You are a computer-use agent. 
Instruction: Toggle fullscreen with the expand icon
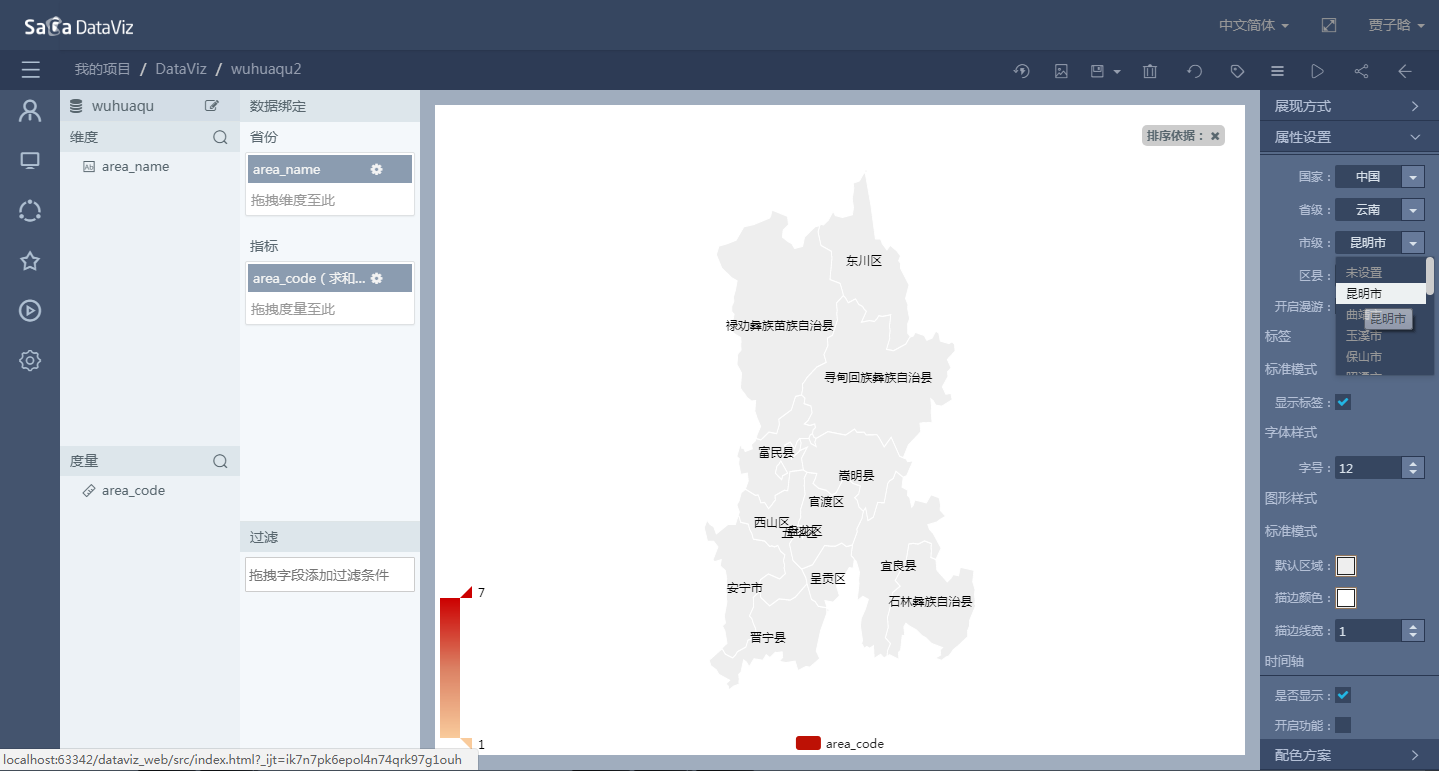click(1329, 25)
